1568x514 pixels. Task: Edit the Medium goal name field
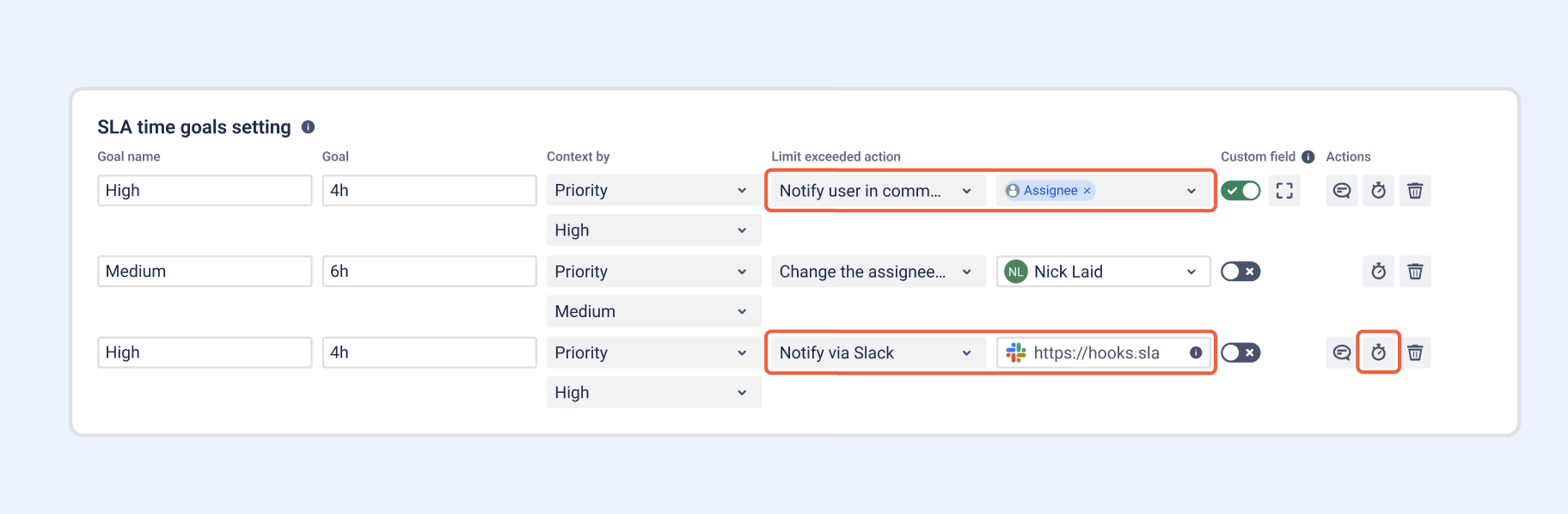(205, 272)
